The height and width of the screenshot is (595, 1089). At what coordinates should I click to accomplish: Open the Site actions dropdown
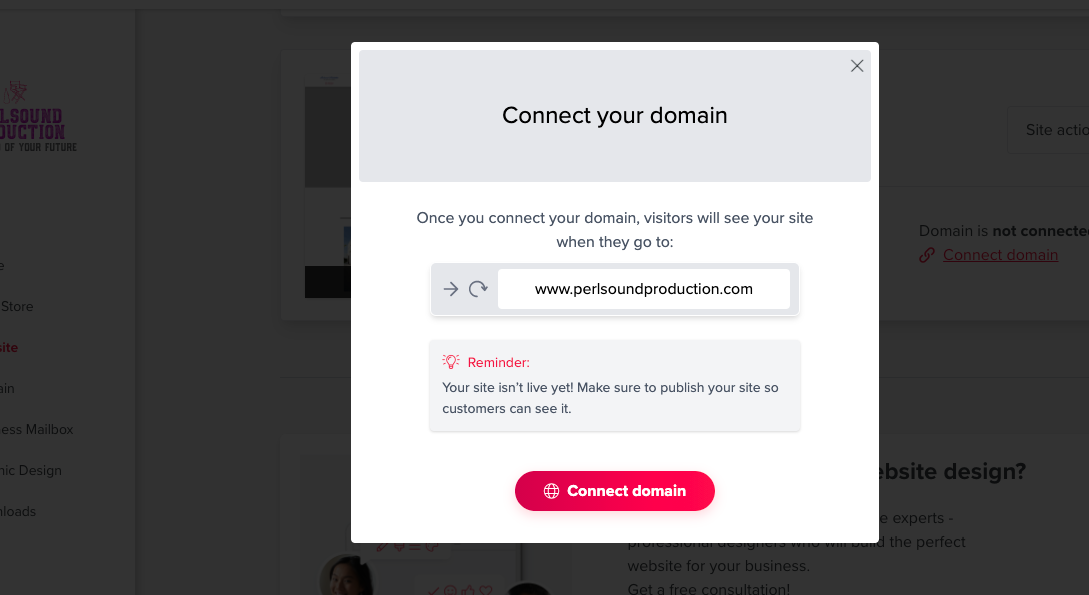[1049, 130]
